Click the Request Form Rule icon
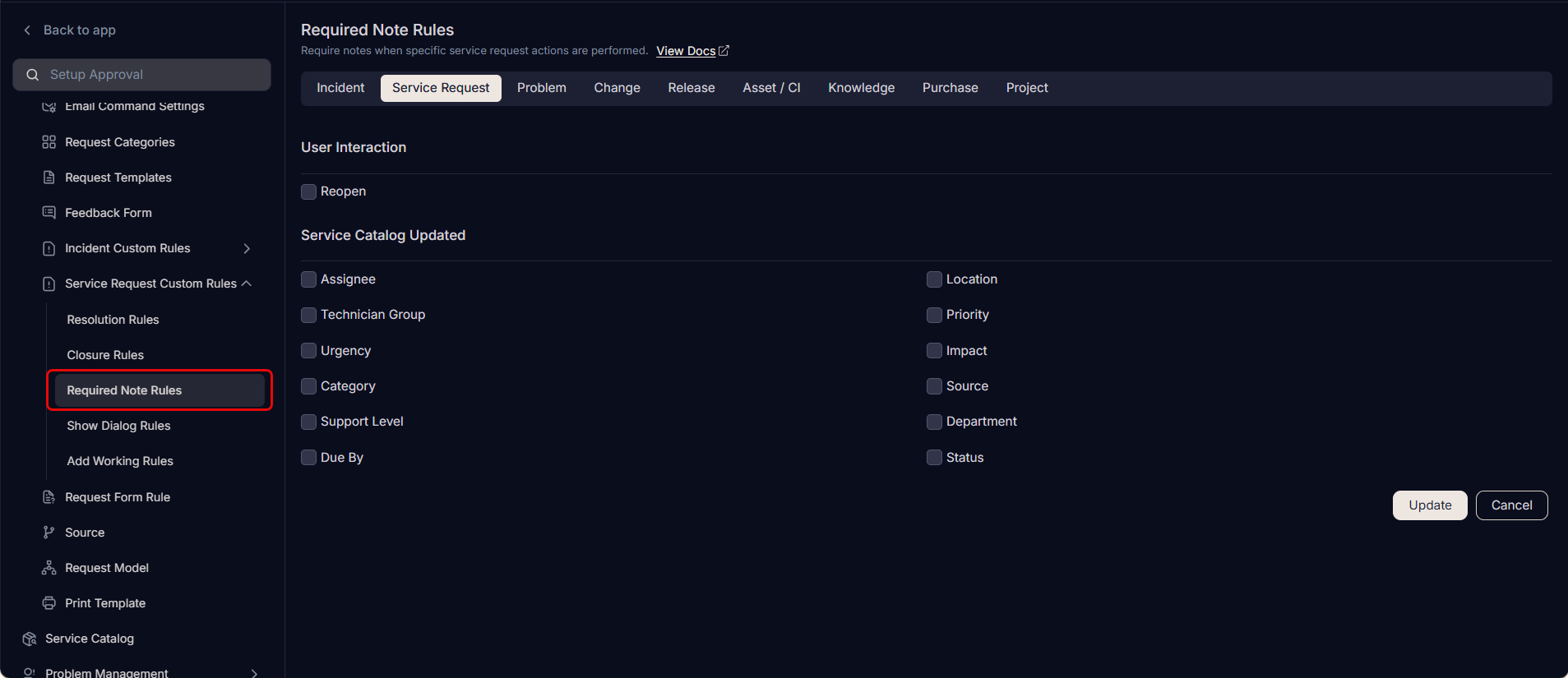 pyautogui.click(x=49, y=497)
